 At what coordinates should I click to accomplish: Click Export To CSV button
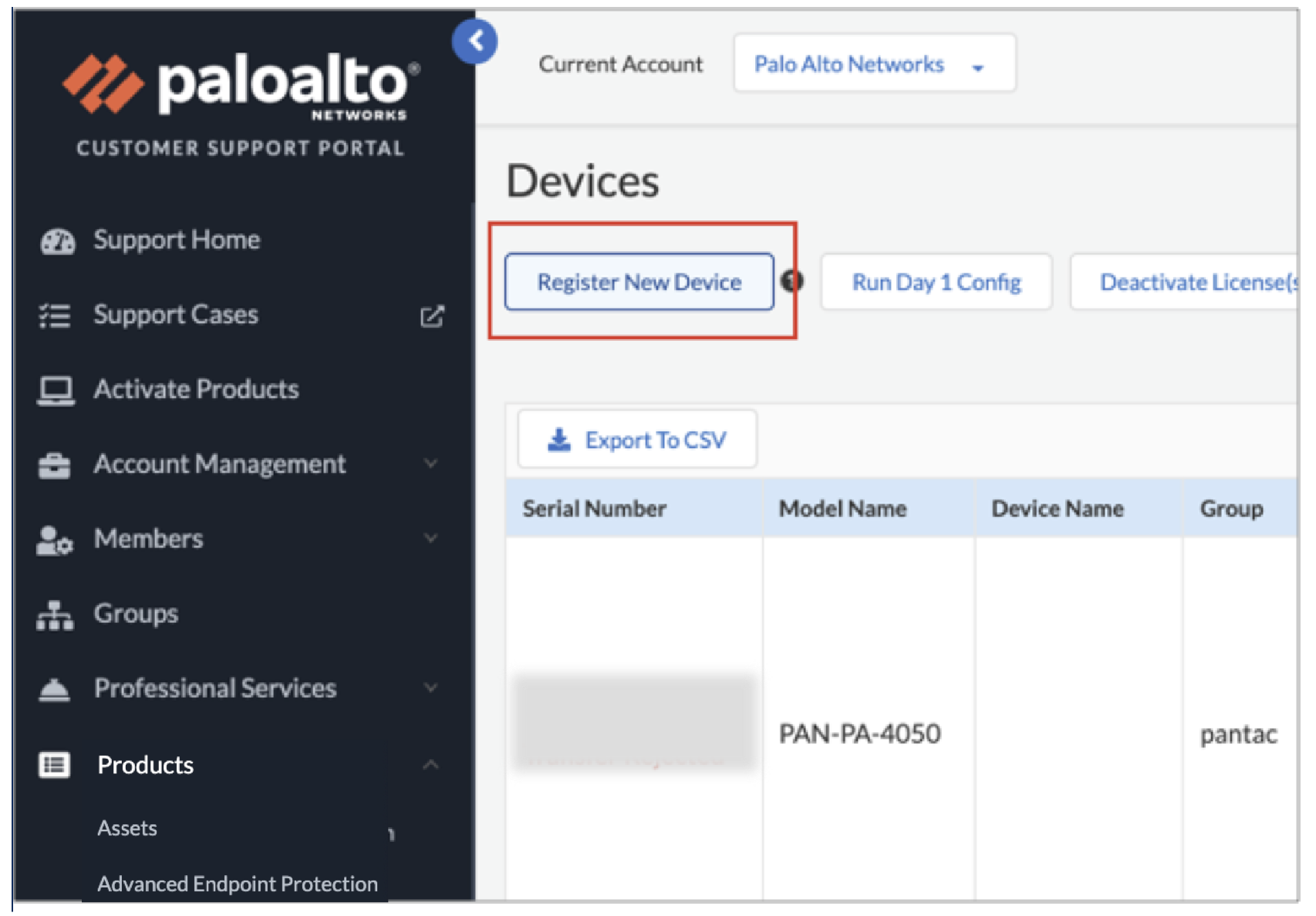(x=637, y=439)
